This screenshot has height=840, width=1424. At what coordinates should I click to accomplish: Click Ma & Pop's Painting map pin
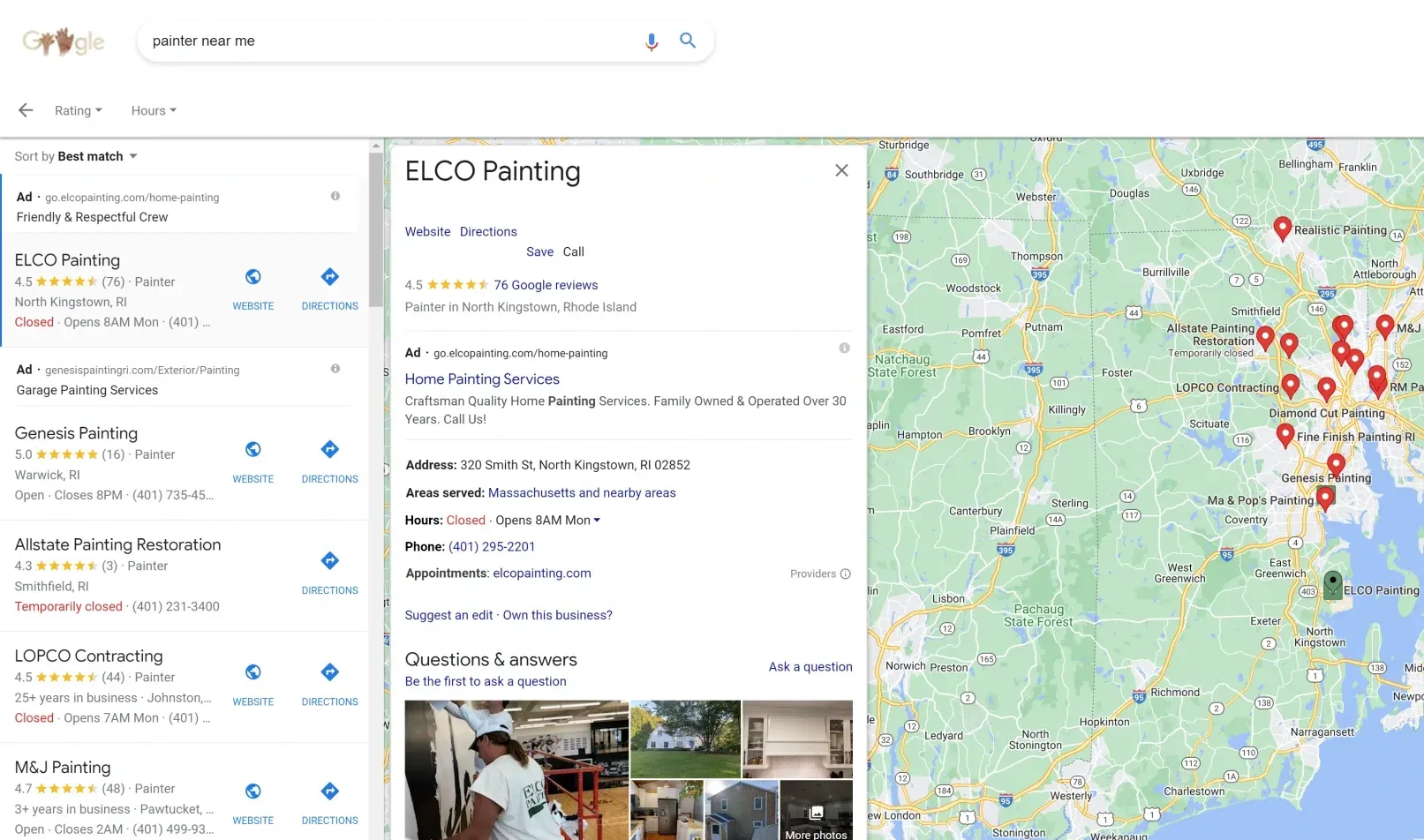tap(1325, 499)
